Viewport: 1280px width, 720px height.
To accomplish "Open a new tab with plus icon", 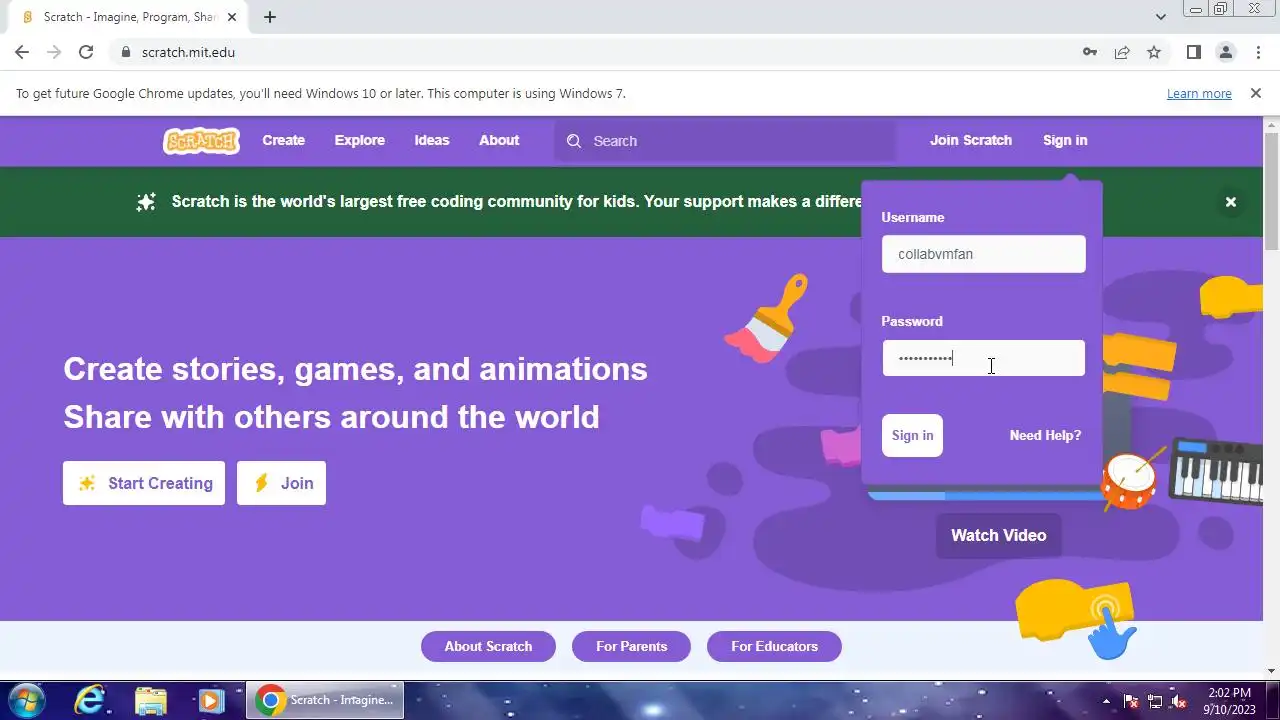I will tap(270, 17).
